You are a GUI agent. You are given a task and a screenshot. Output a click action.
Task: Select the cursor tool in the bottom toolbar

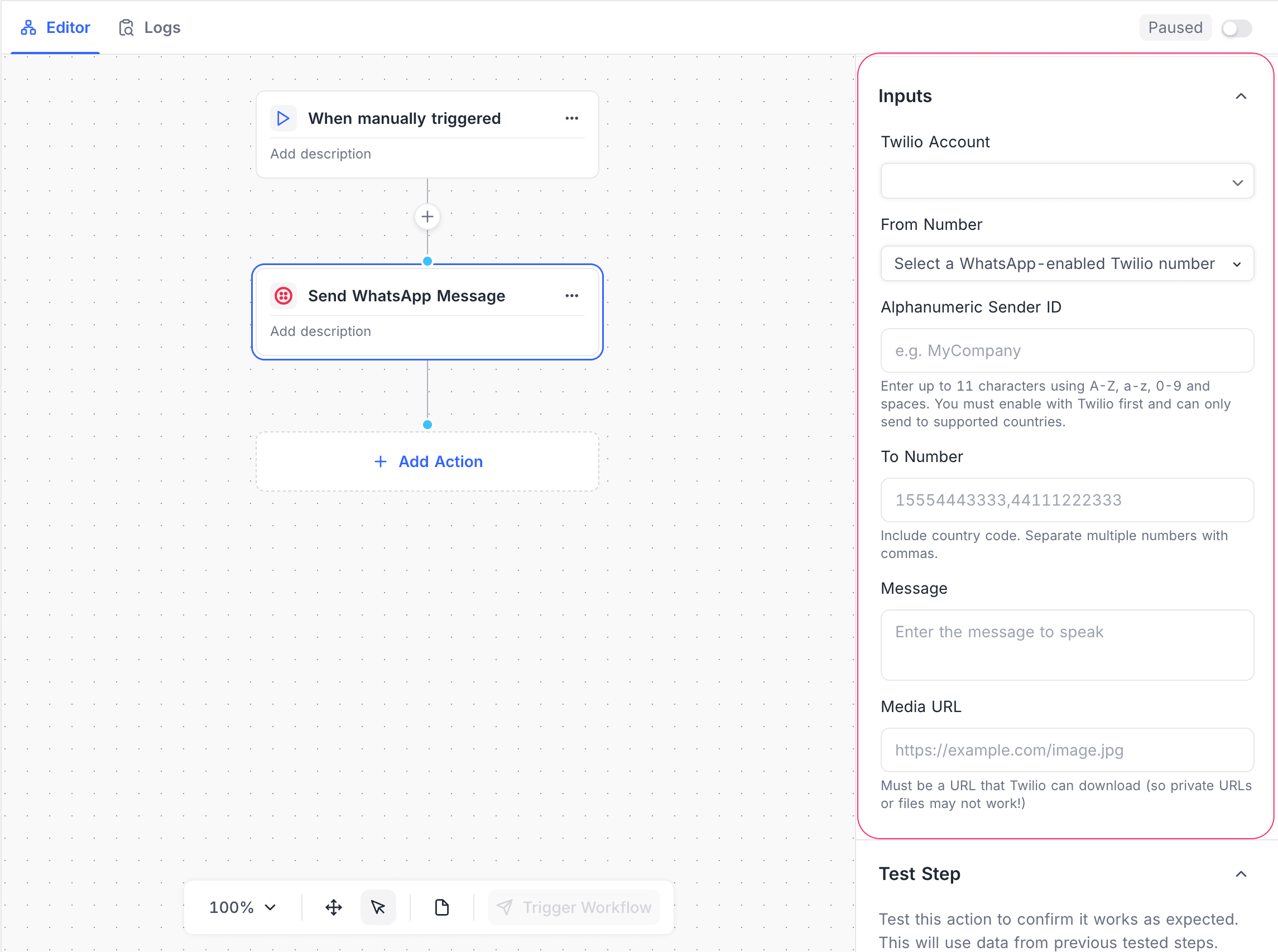(378, 906)
